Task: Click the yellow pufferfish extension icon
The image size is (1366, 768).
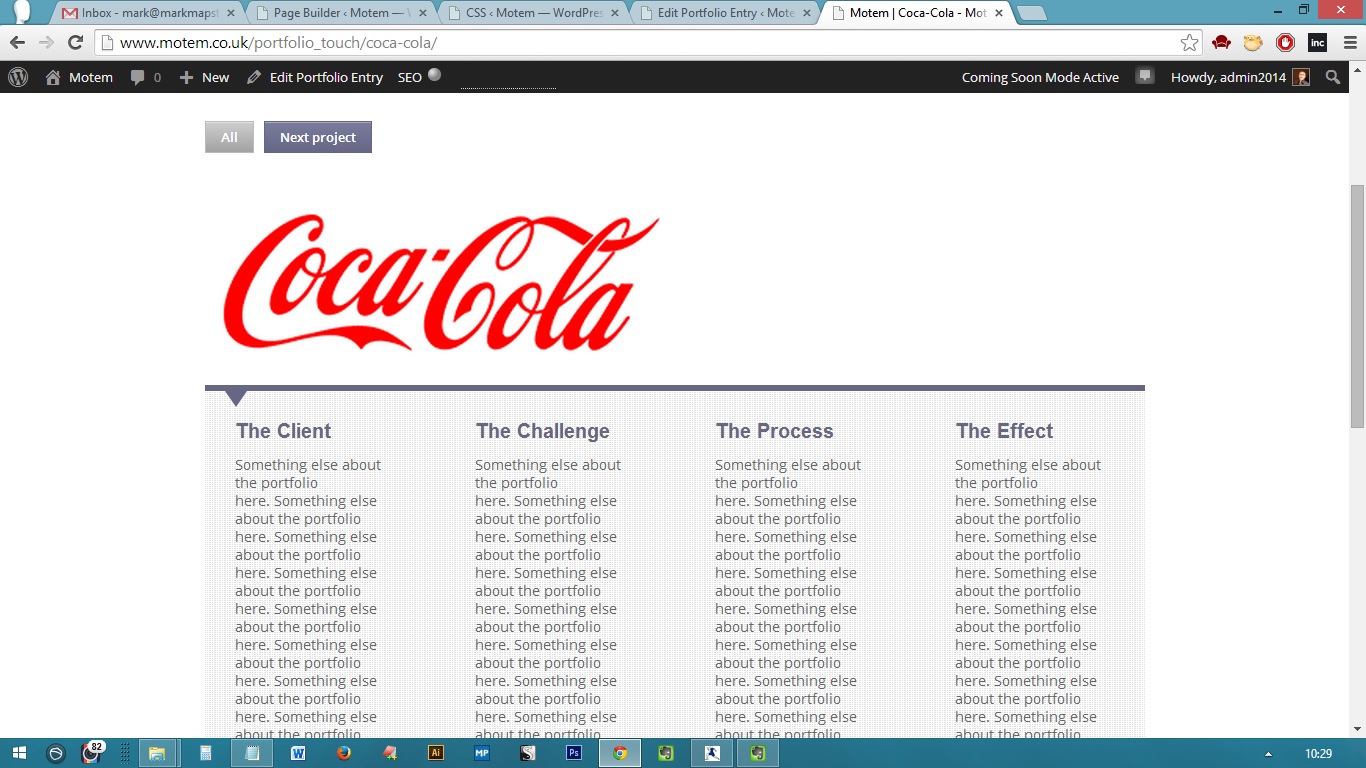Action: coord(1253,43)
